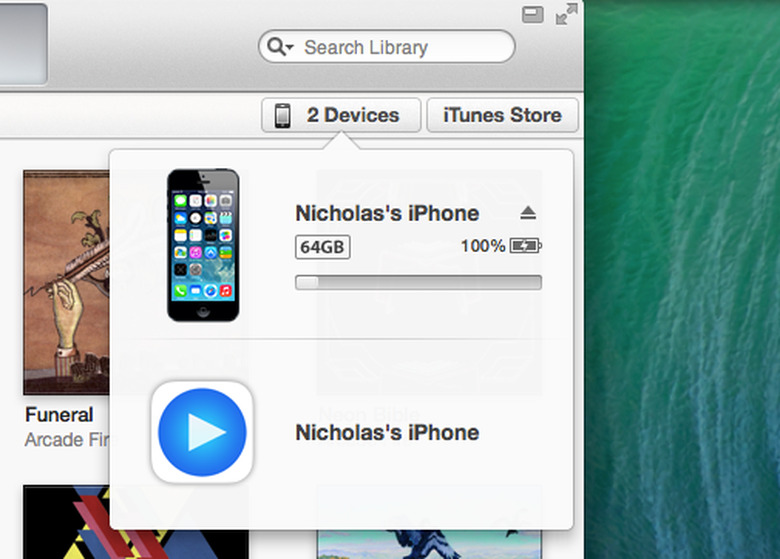Open the album cover below Funeral
780x559 pixels.
pos(66,522)
